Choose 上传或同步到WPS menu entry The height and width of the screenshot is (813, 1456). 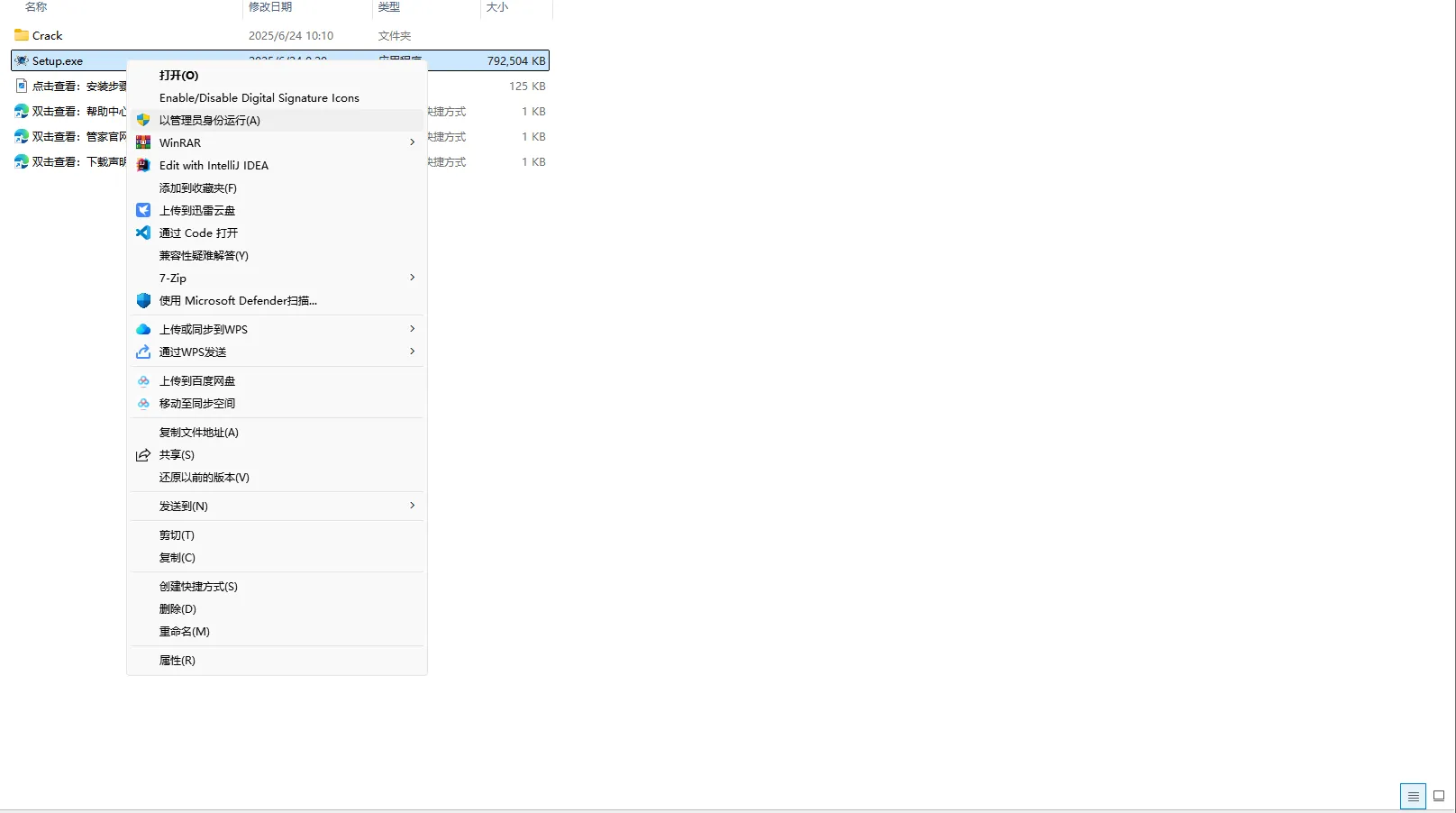[277, 329]
